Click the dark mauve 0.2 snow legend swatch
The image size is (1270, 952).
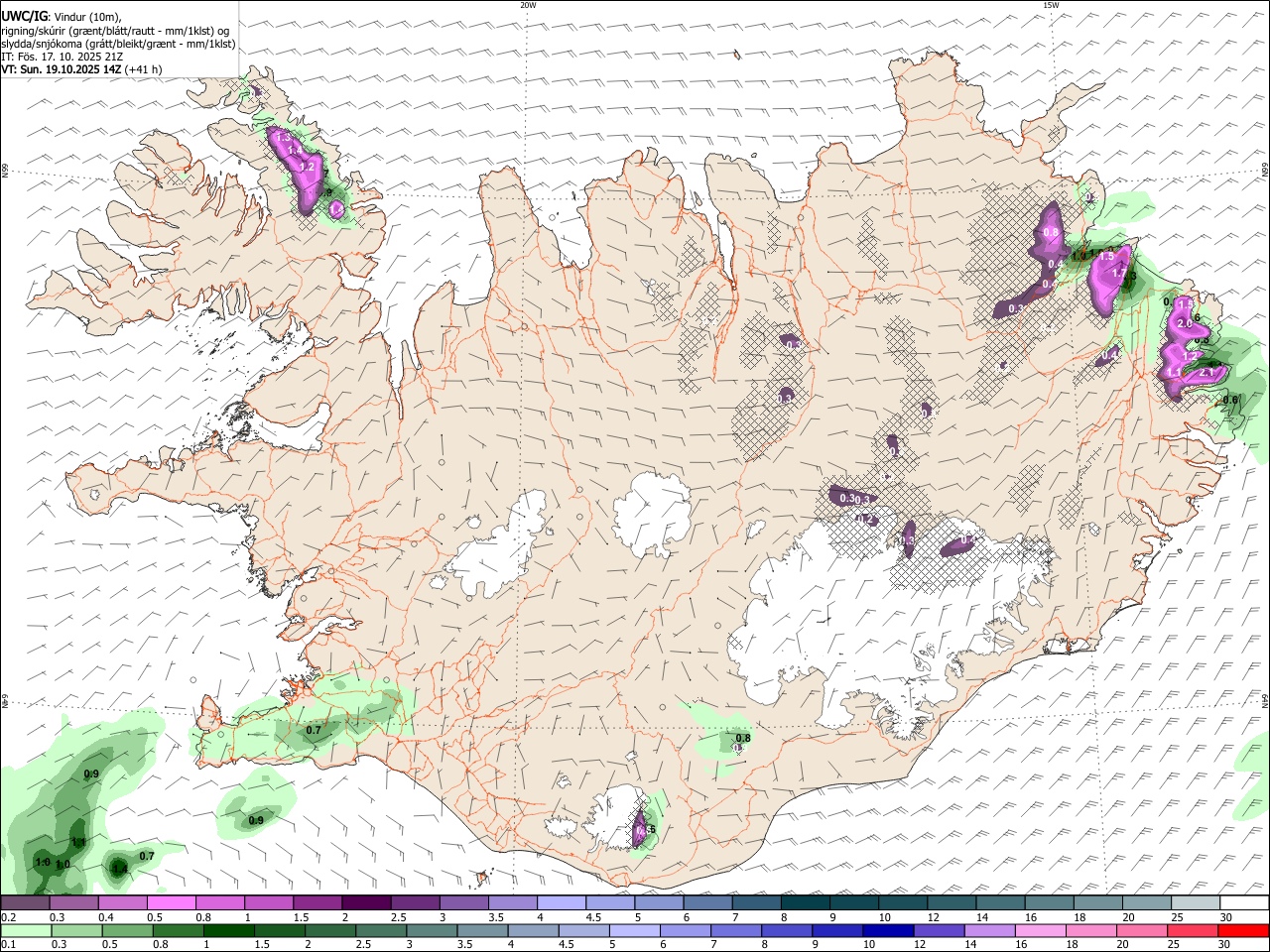25,902
